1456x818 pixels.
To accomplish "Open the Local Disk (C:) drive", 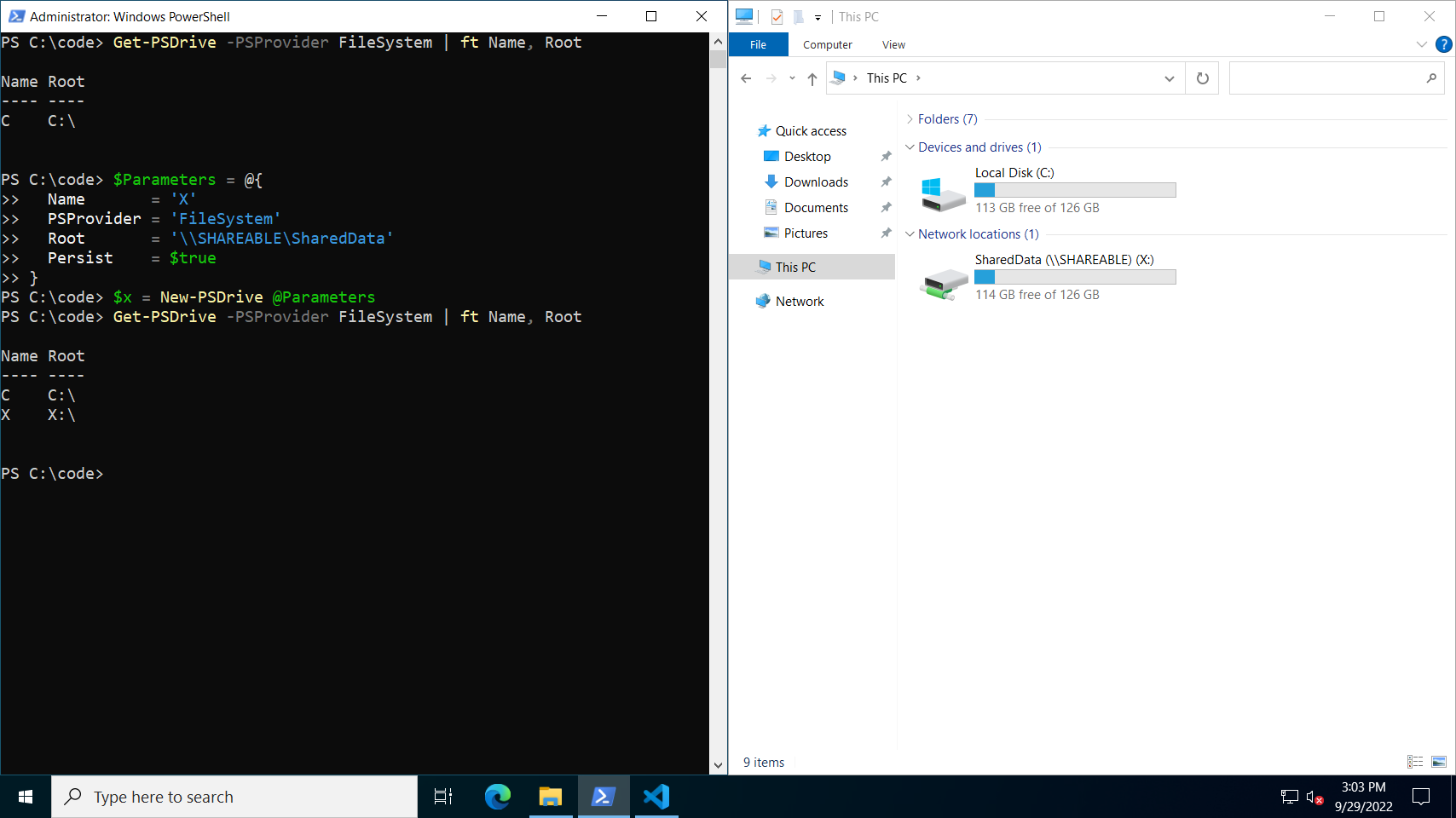I will tap(1014, 172).
